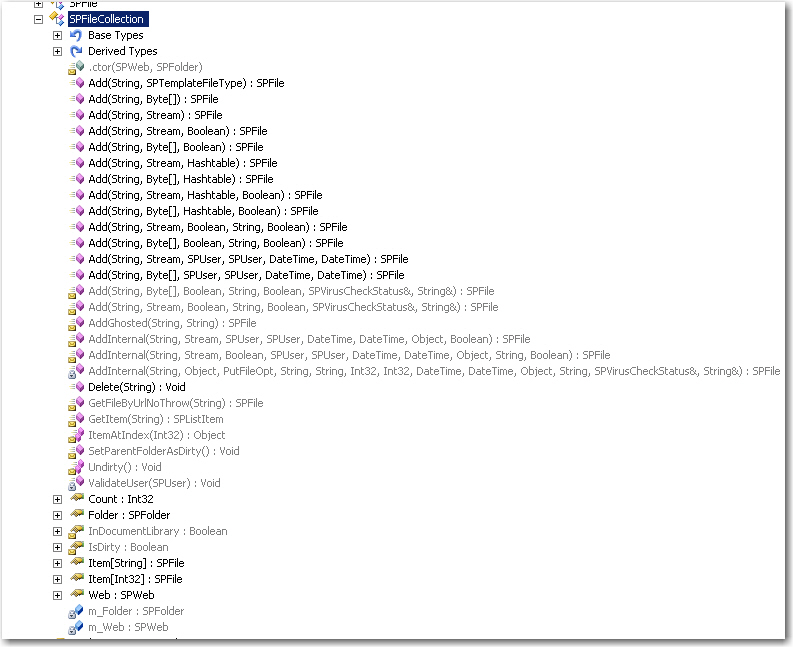Select AddInternal with PutFileOpt parameter

(x=434, y=371)
